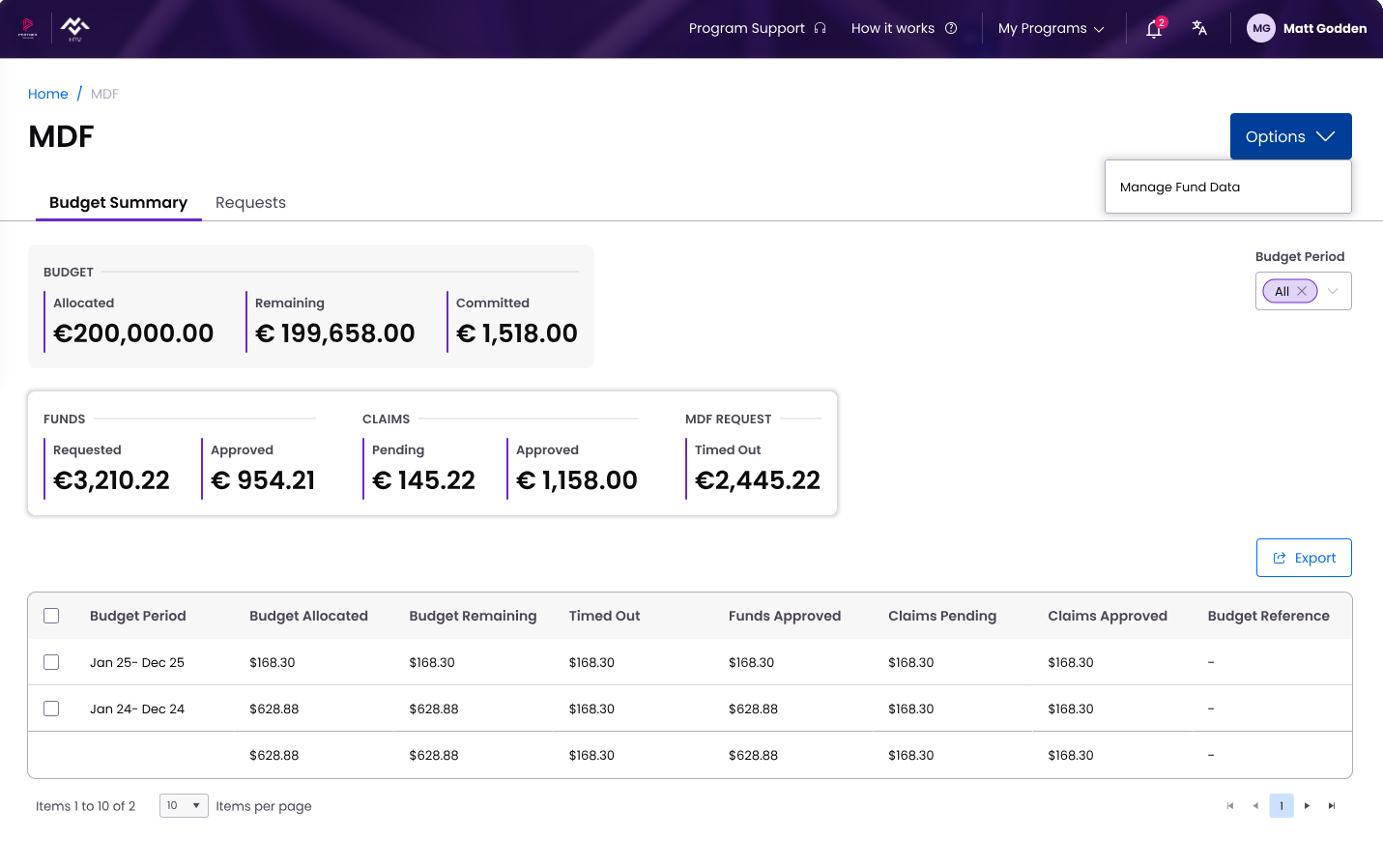The width and height of the screenshot is (1383, 868).
Task: Open the items per page dropdown
Action: coord(184,805)
